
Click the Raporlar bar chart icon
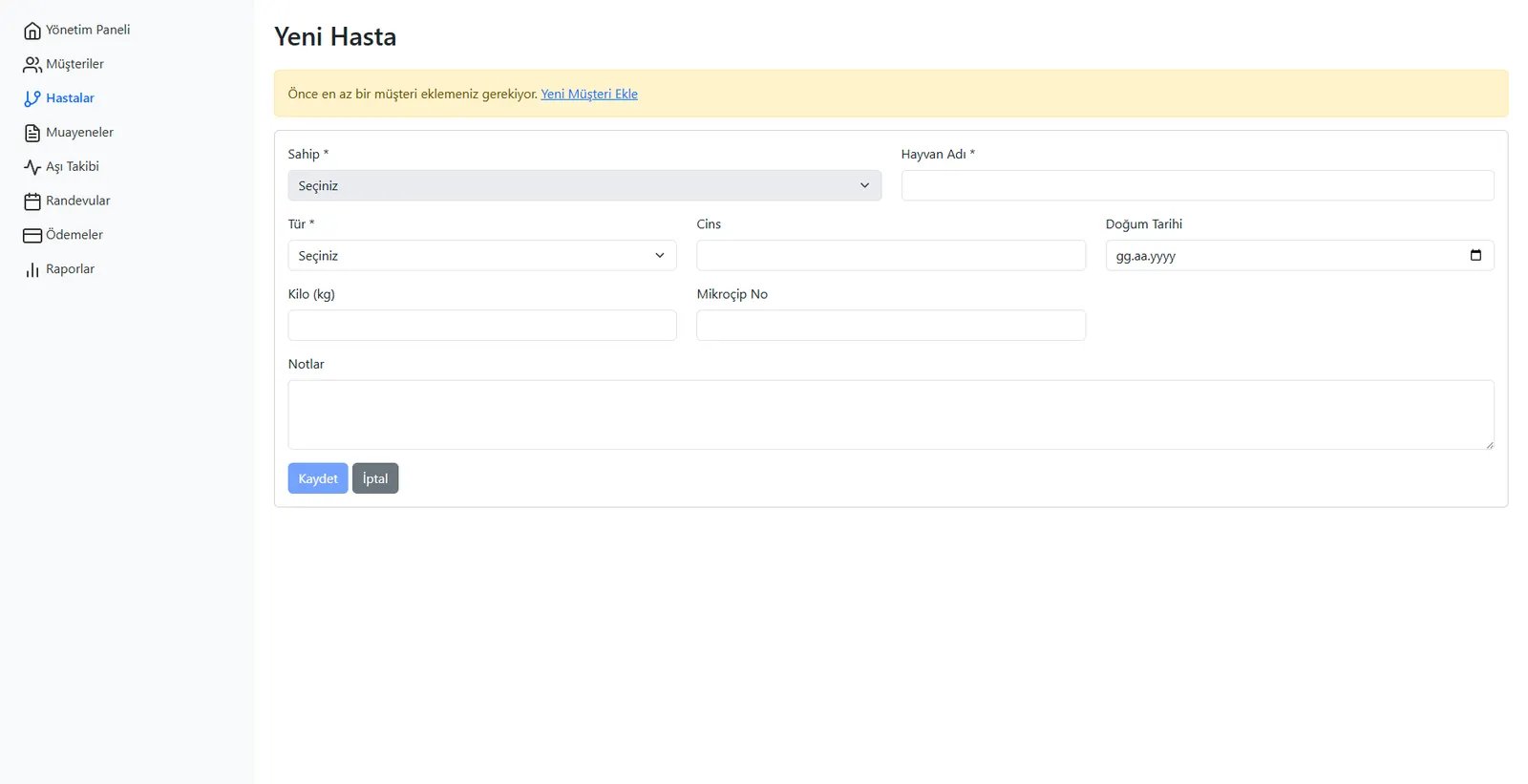(x=32, y=269)
